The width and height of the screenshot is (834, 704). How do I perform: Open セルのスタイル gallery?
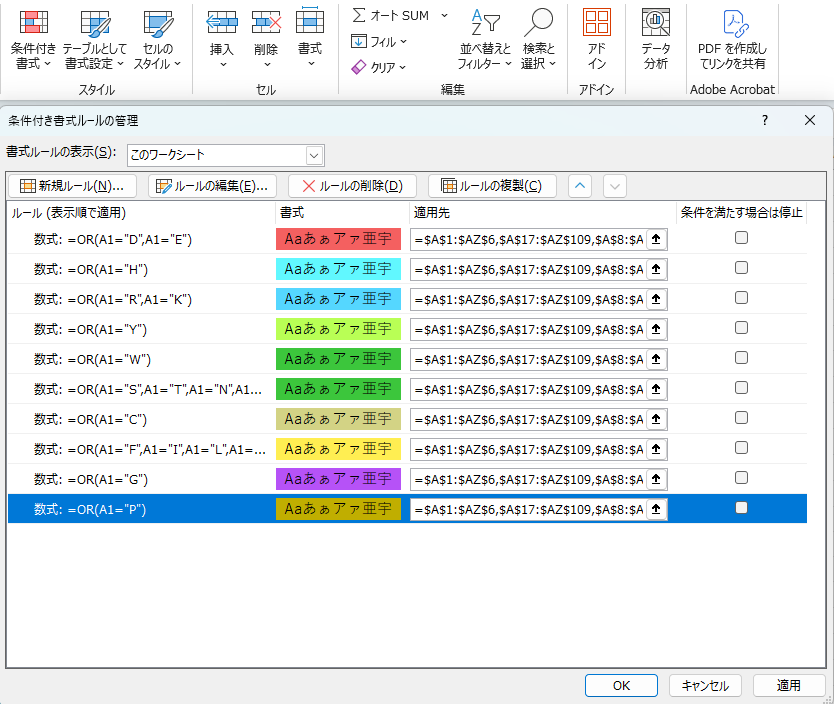click(x=157, y=40)
